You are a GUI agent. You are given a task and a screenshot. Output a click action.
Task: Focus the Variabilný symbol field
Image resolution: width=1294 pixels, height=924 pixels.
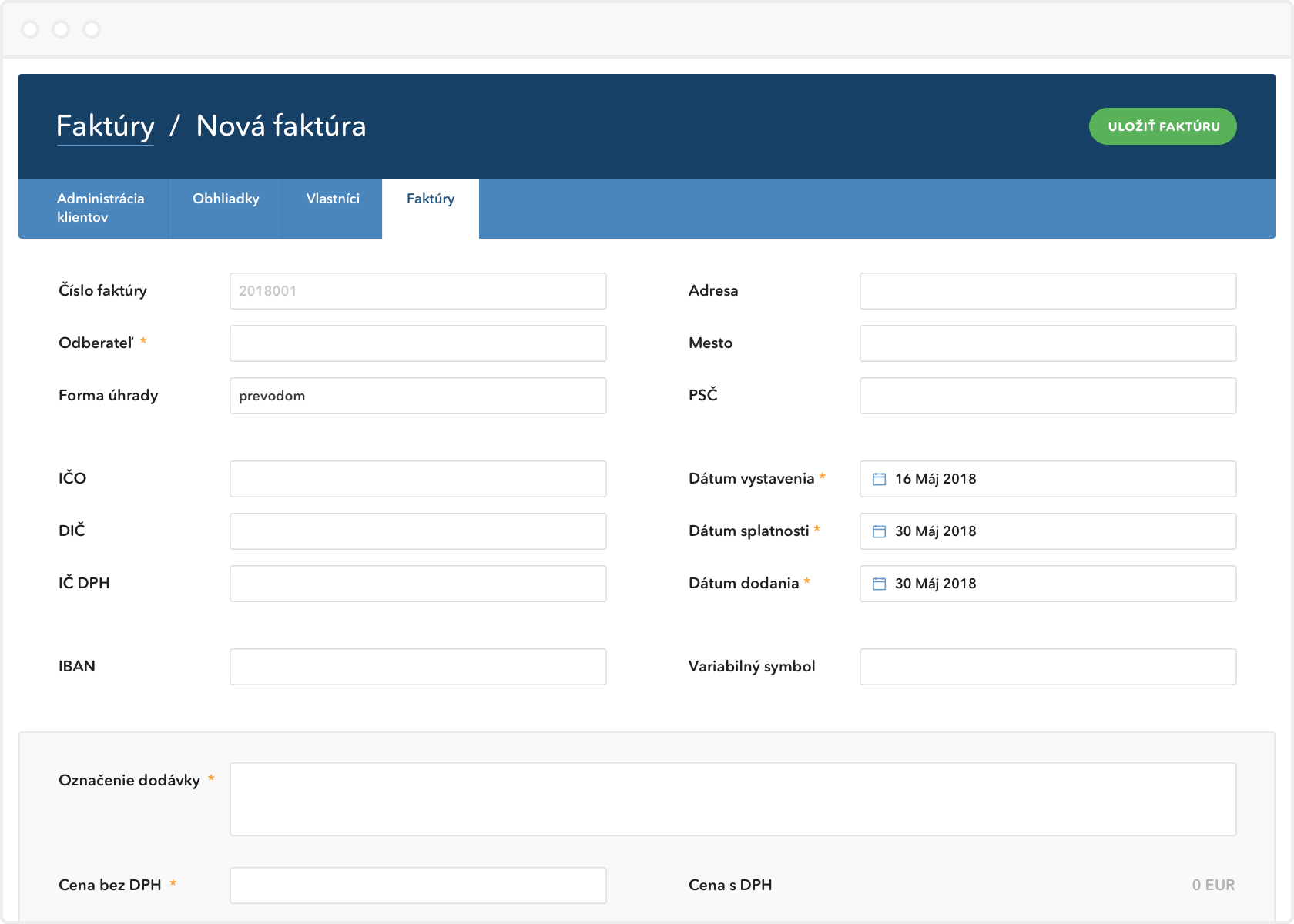pos(1048,667)
